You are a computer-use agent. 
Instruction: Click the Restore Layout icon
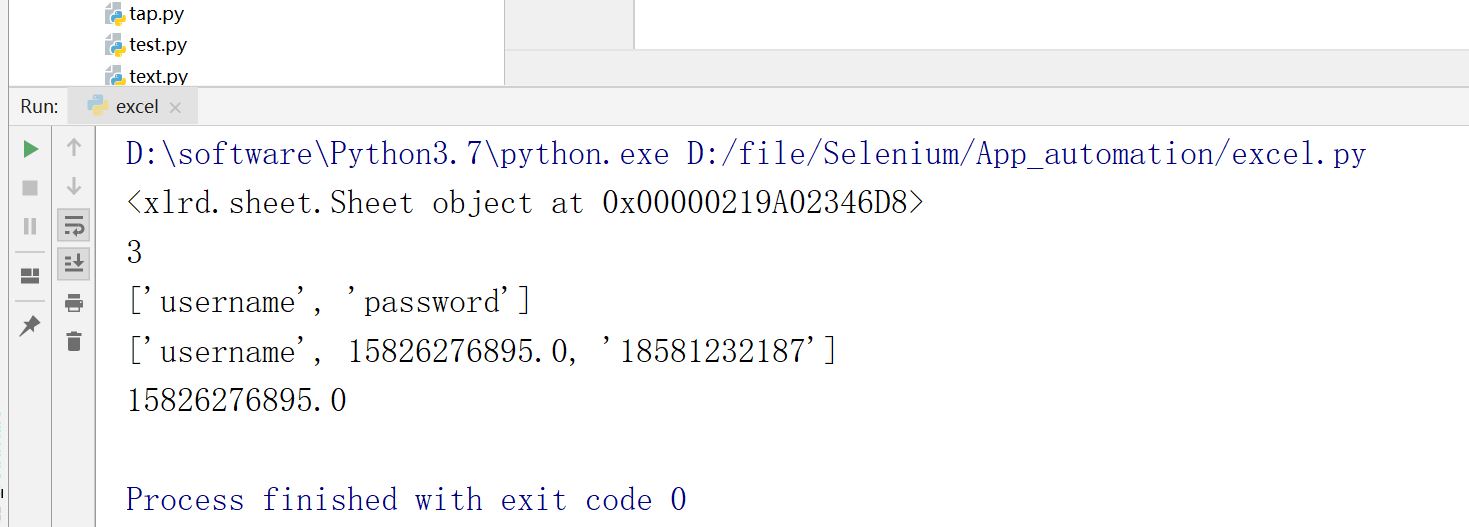tap(30, 275)
